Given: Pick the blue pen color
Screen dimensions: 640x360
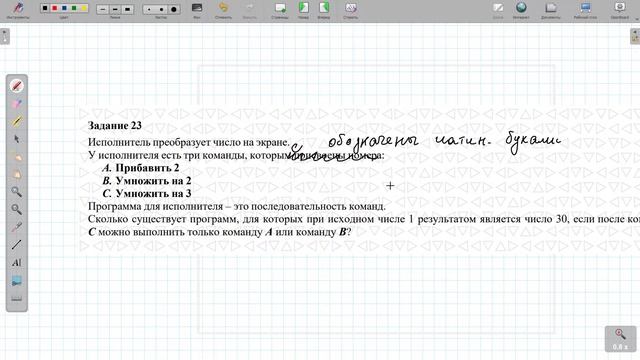Looking at the screenshot, I should pyautogui.click(x=64, y=8).
